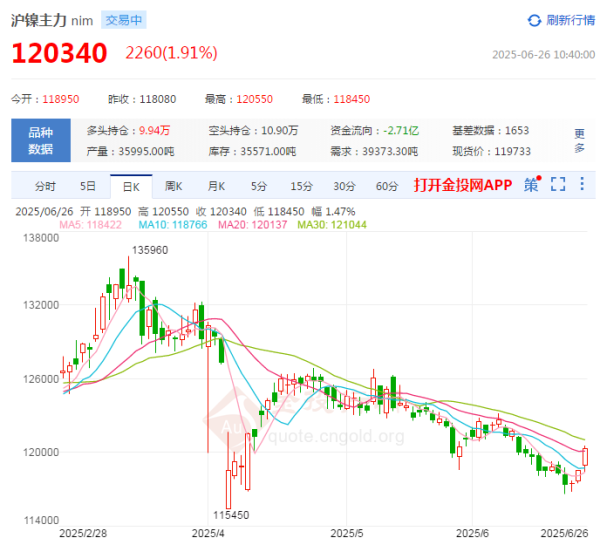Click the MA10: 118766 legend label
The width and height of the screenshot is (600, 538).
pos(173,225)
